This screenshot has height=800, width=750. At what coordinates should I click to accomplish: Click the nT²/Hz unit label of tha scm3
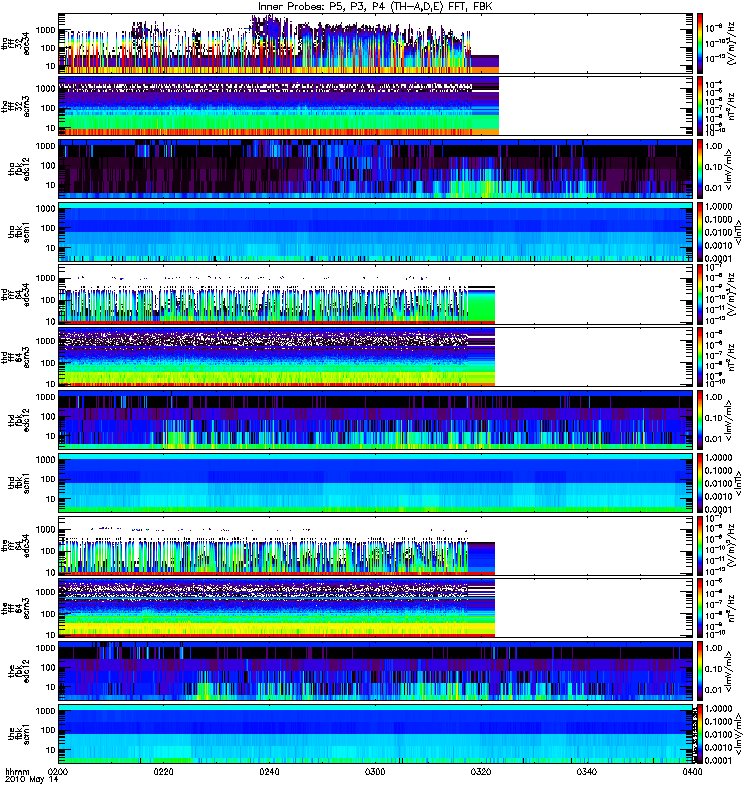[x=731, y=106]
